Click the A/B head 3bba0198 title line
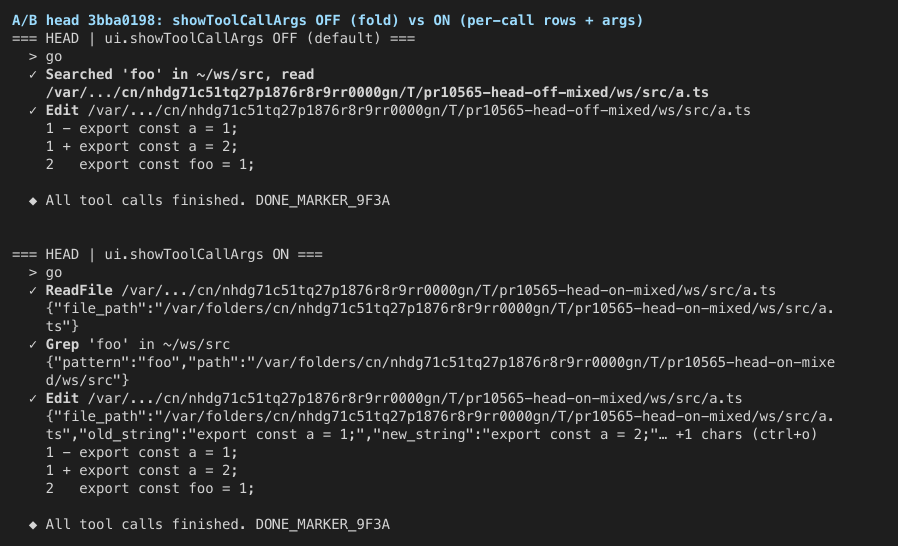This screenshot has height=546, width=898. click(328, 21)
